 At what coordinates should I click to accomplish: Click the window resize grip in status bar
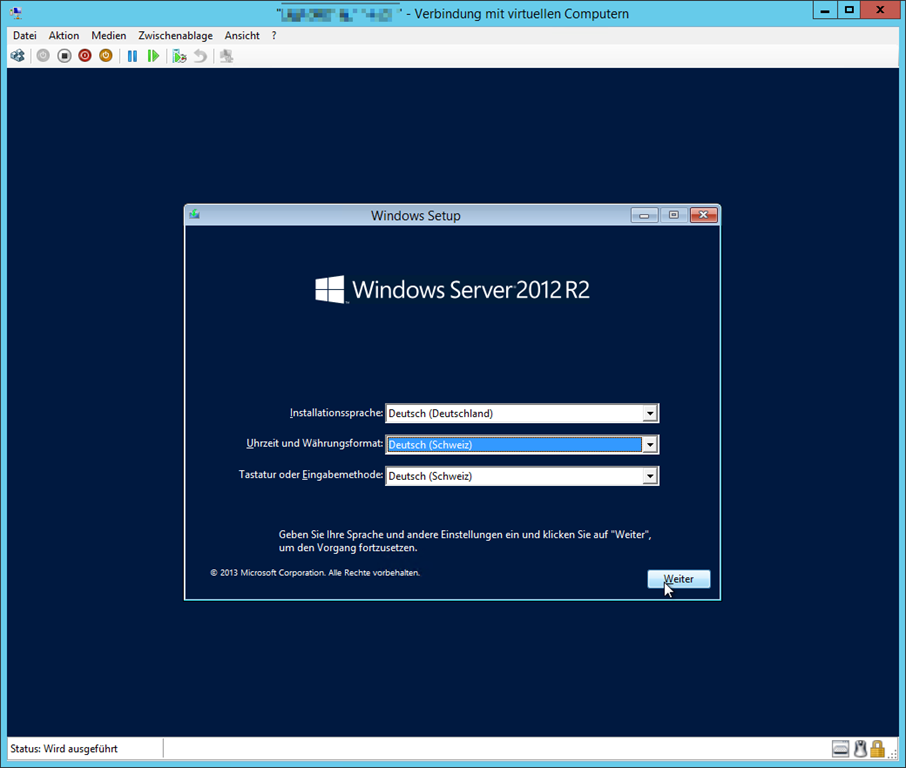[x=893, y=754]
